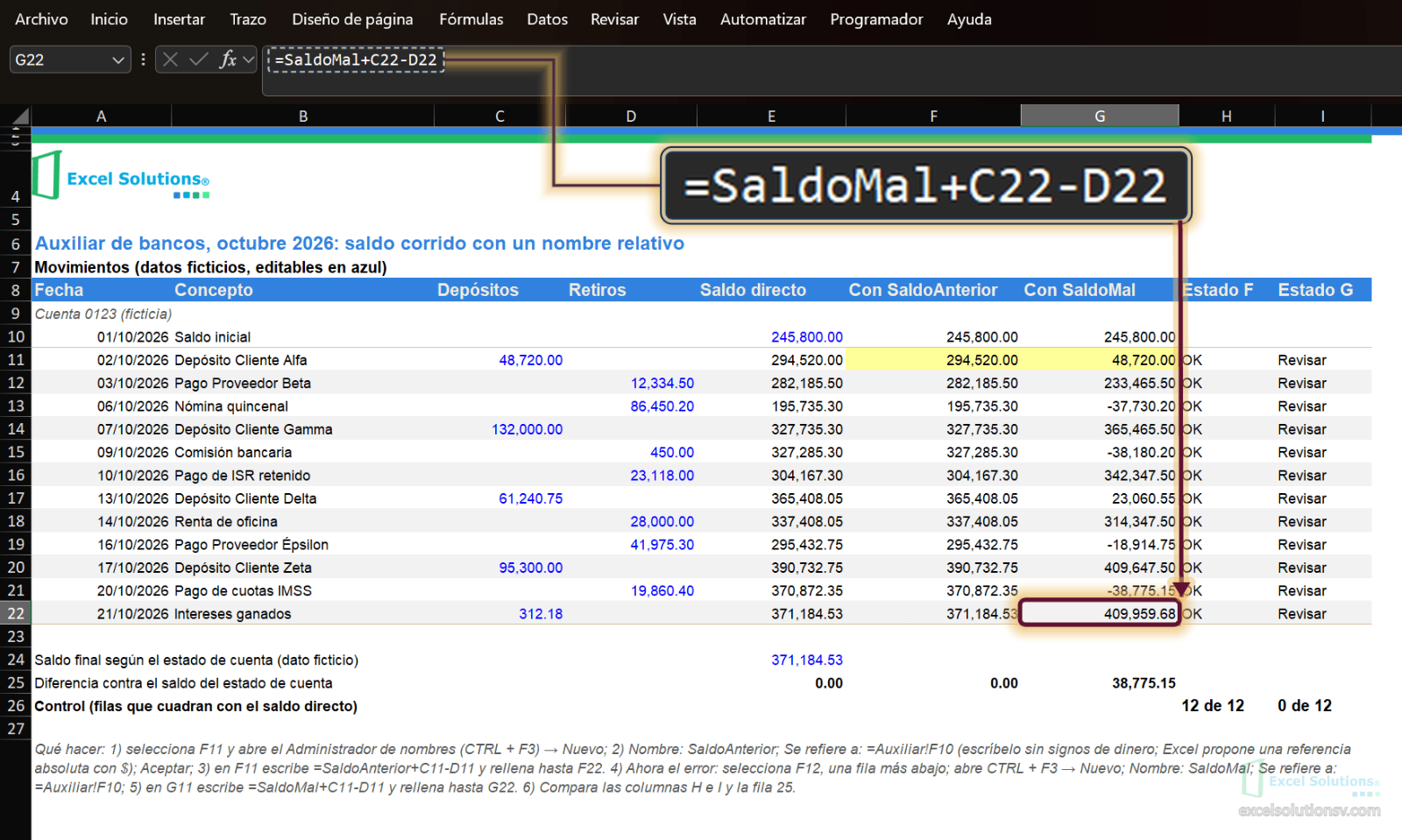Select column B header
1402x840 pixels.
[x=303, y=116]
